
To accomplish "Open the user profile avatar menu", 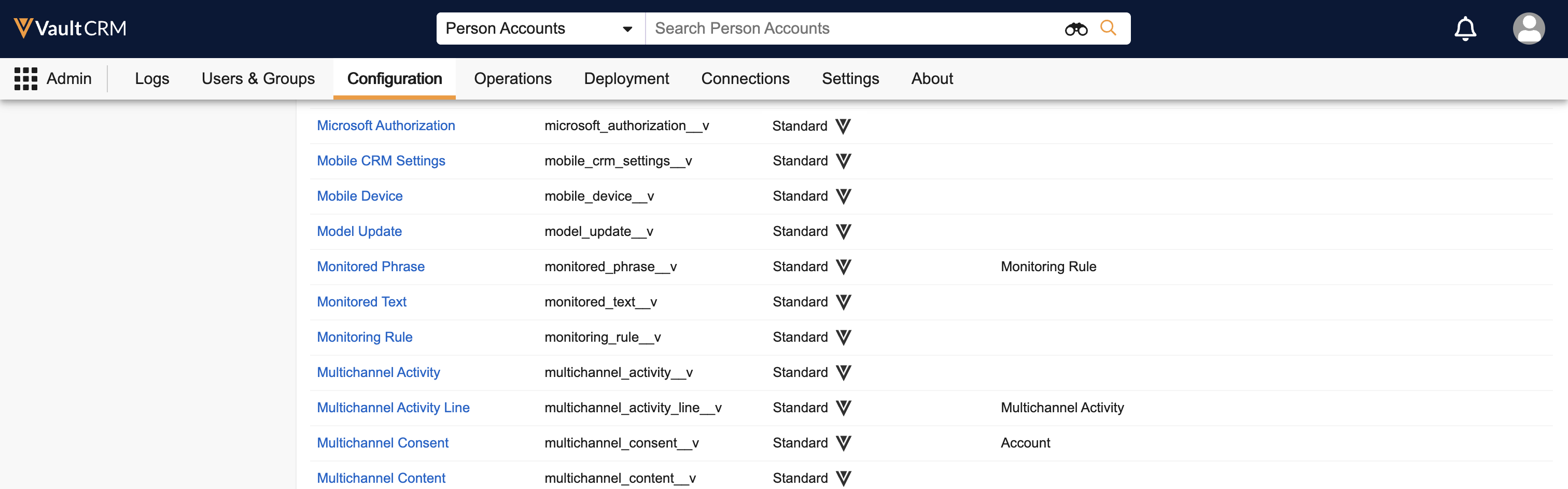I will point(1528,29).
